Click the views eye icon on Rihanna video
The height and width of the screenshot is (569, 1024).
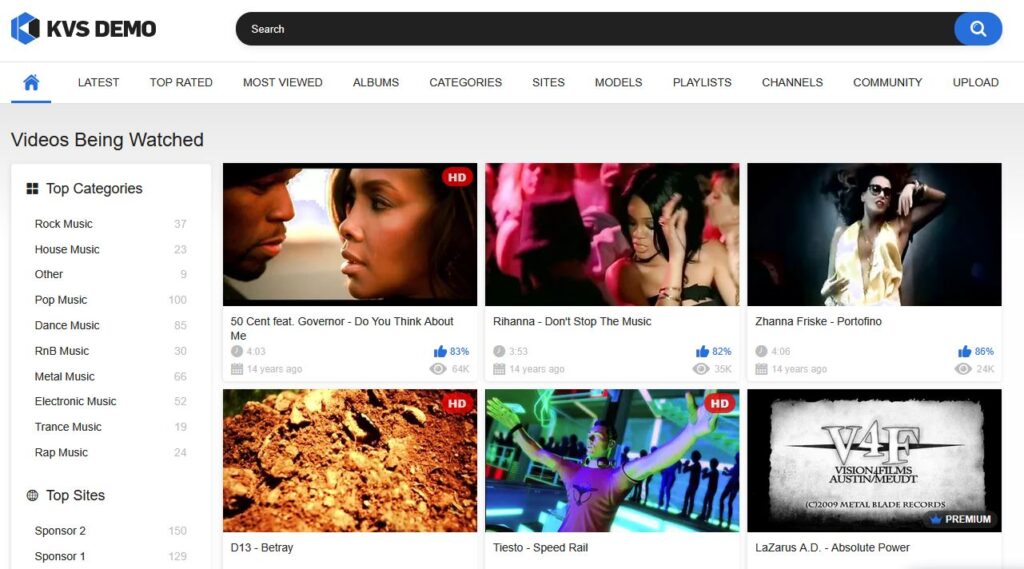coord(701,369)
